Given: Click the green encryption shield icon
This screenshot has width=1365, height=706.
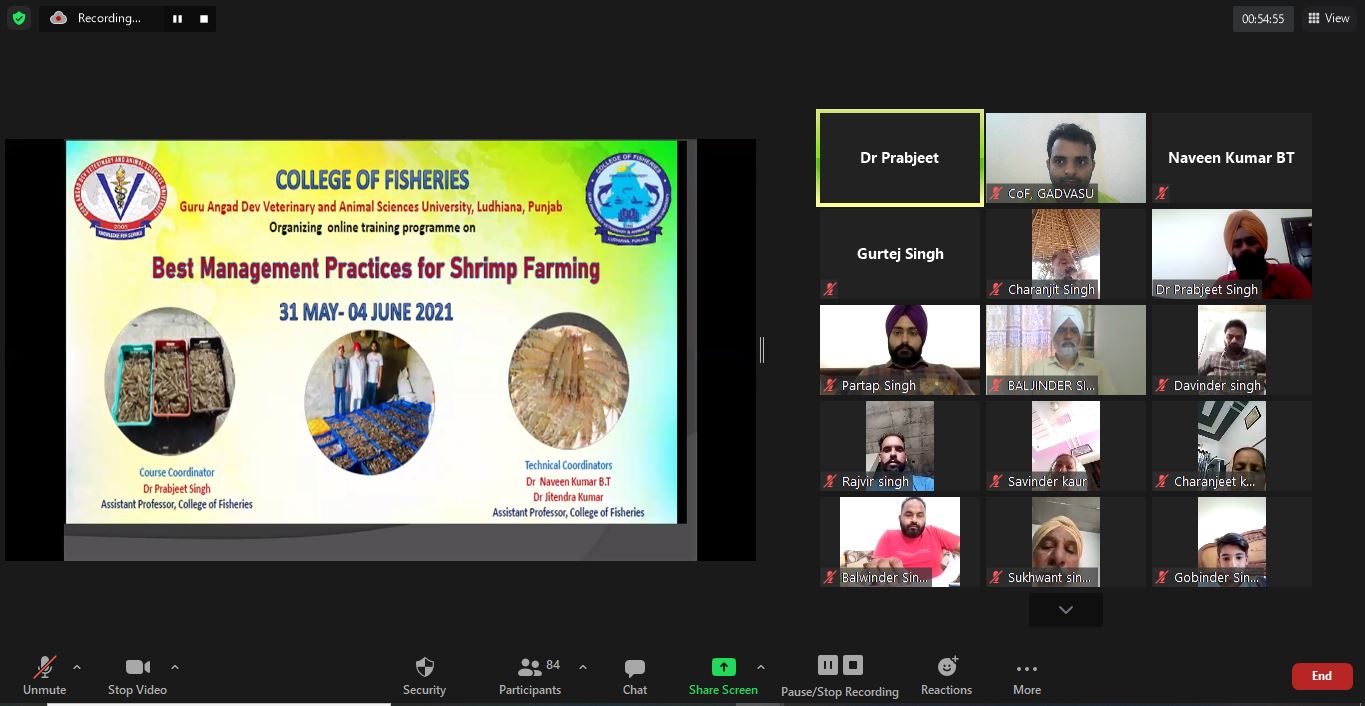Looking at the screenshot, I should (18, 18).
